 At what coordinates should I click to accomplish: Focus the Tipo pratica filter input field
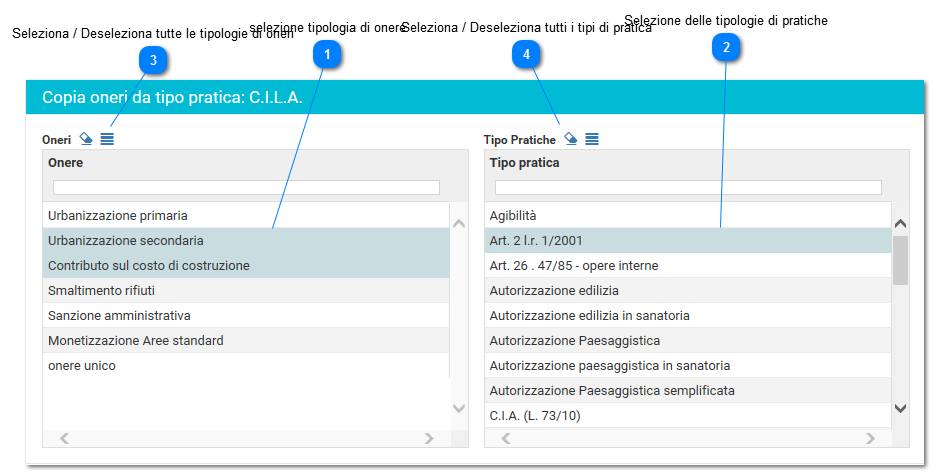[x=688, y=187]
